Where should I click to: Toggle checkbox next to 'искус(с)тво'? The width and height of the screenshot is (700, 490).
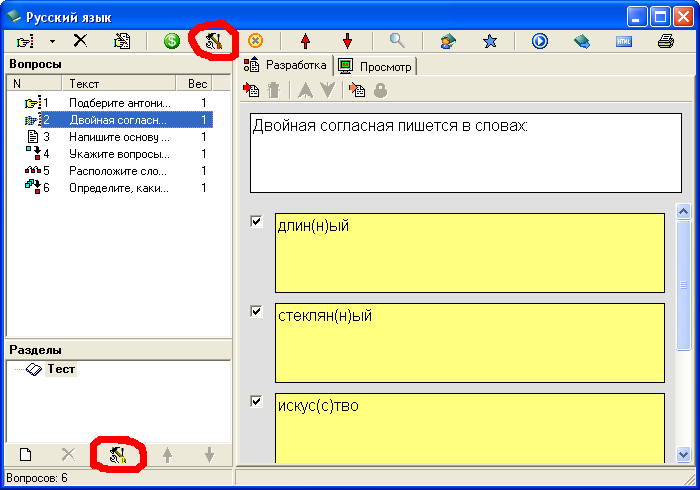257,401
